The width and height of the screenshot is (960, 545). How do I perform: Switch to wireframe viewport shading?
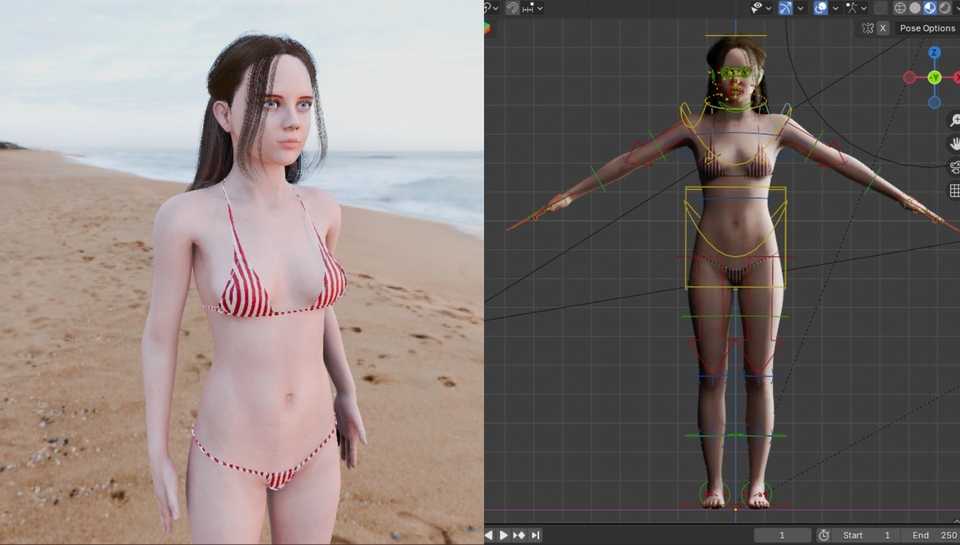pyautogui.click(x=900, y=8)
